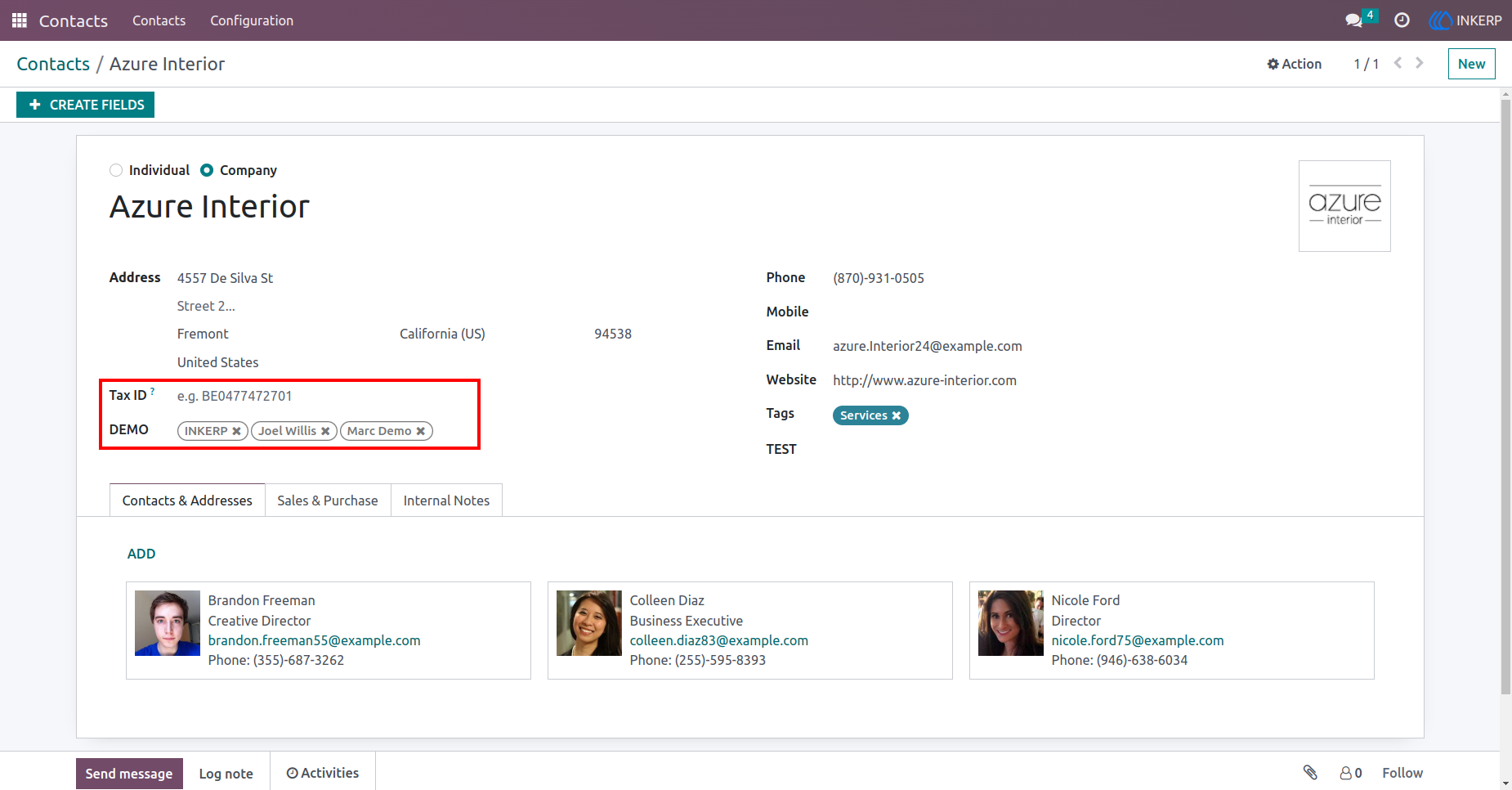Switch to the Internal Notes tab
1512x790 pixels.
click(446, 500)
